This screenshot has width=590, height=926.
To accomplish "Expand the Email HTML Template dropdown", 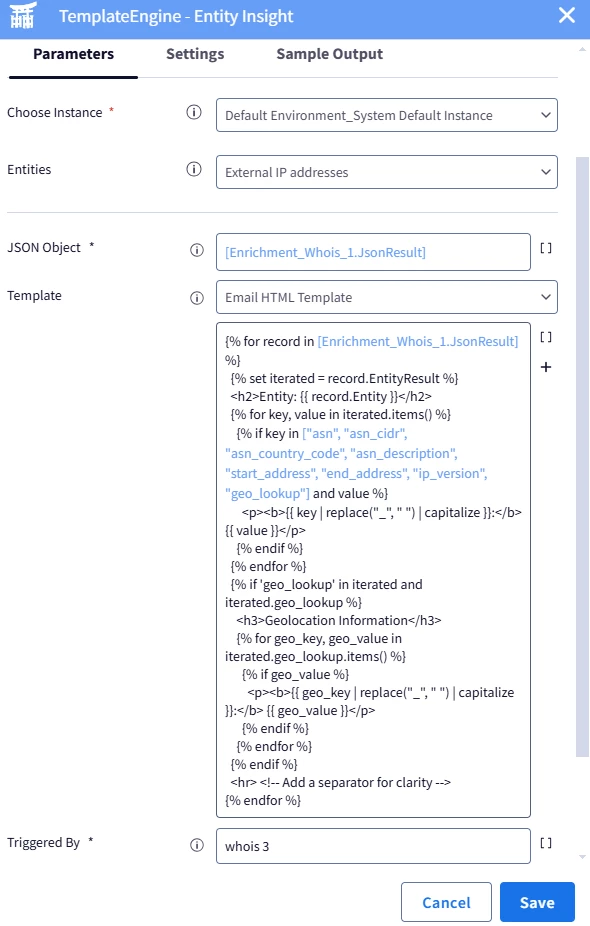I will 387,297.
